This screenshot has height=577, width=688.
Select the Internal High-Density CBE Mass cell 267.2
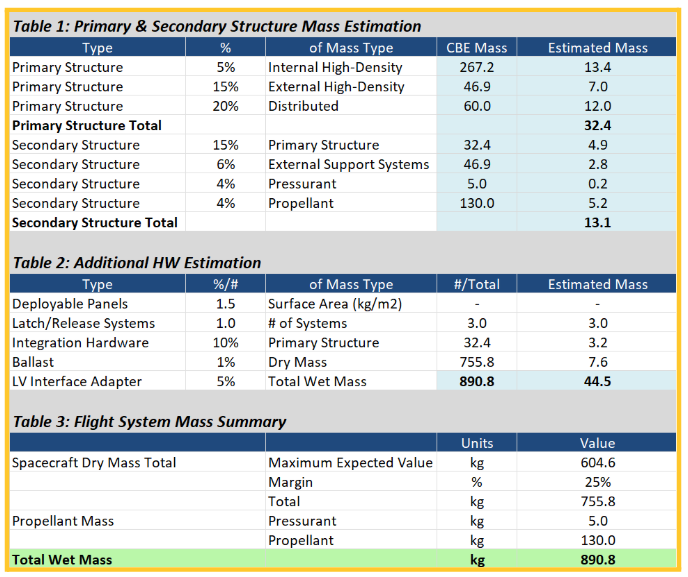(x=476, y=68)
